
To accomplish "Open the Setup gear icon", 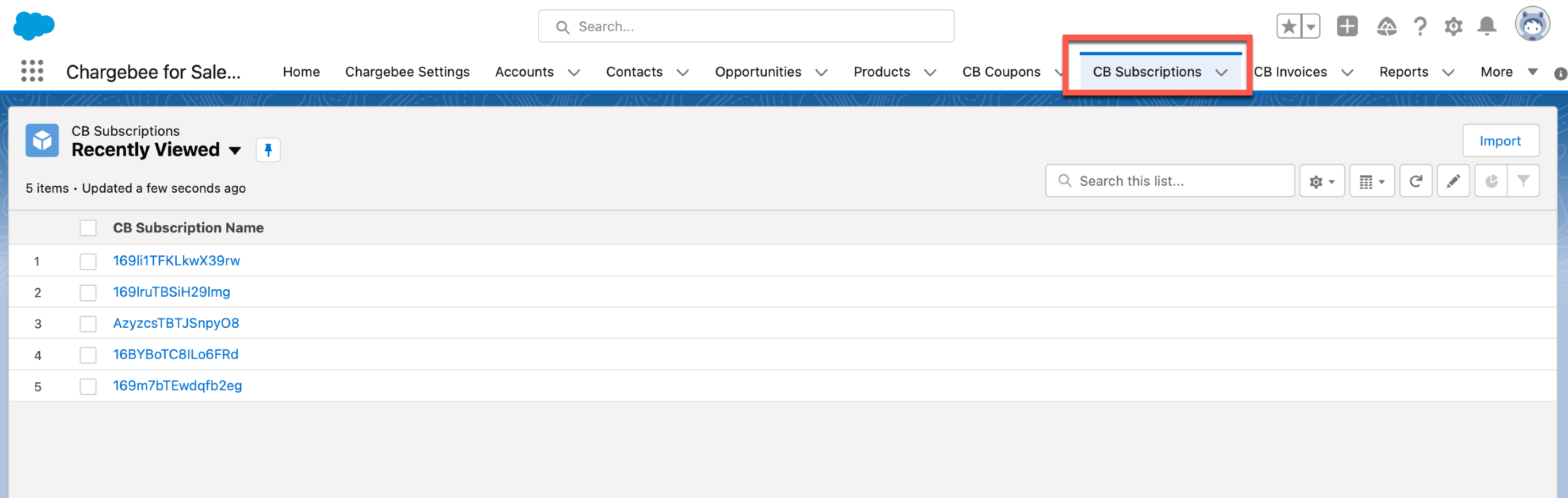I will pyautogui.click(x=1453, y=26).
